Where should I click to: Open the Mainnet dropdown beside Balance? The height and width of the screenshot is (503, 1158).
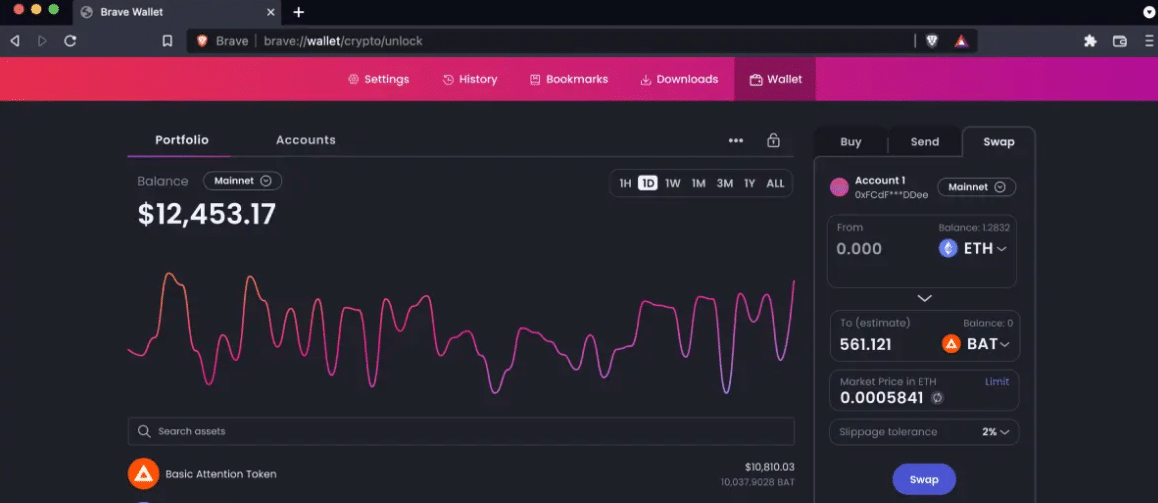(242, 180)
